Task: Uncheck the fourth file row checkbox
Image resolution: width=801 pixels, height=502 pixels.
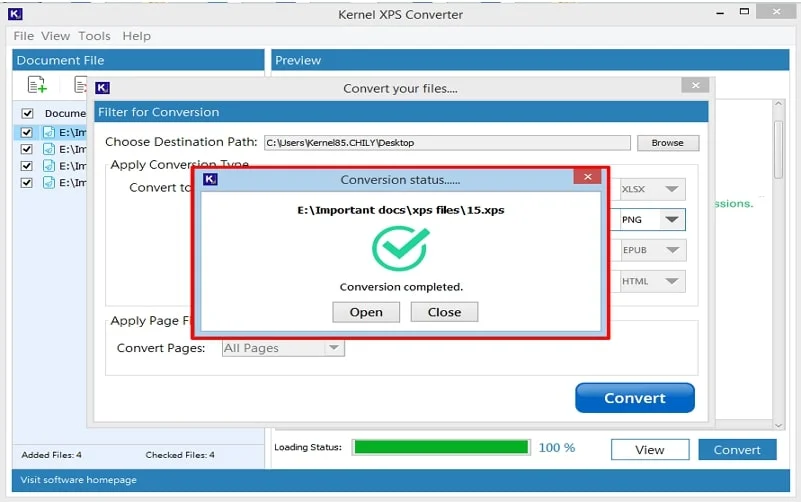Action: [x=27, y=182]
